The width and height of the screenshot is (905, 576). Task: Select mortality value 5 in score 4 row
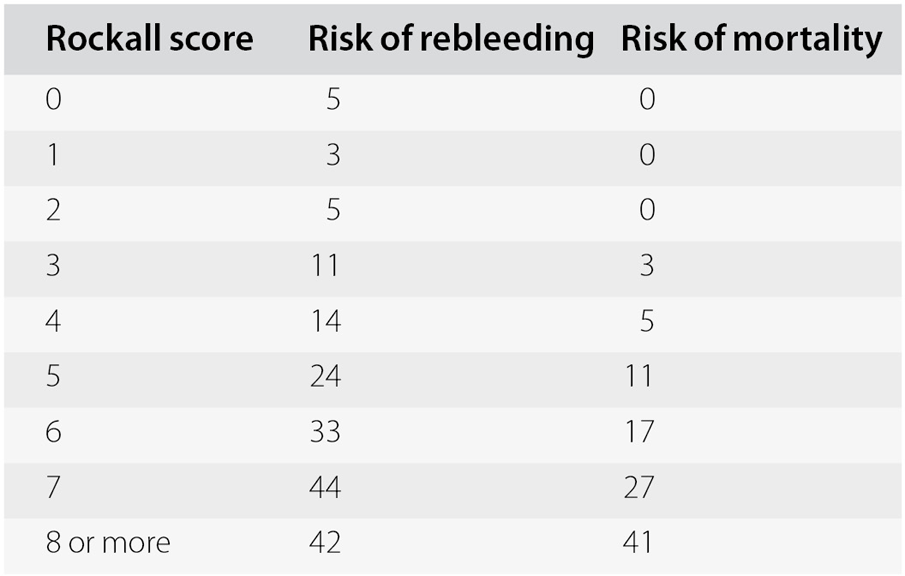tap(647, 321)
